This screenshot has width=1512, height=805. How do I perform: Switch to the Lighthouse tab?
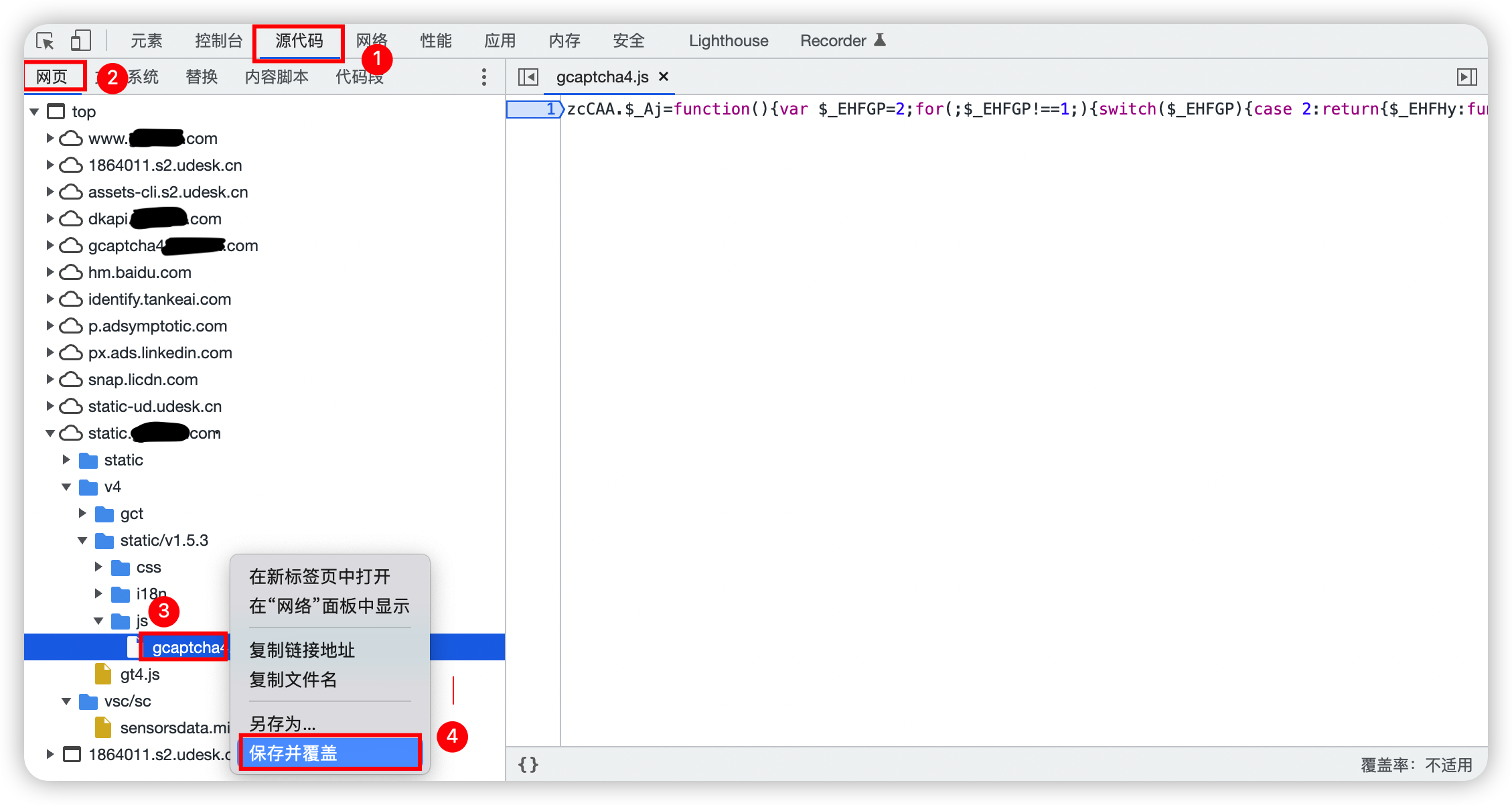729,41
